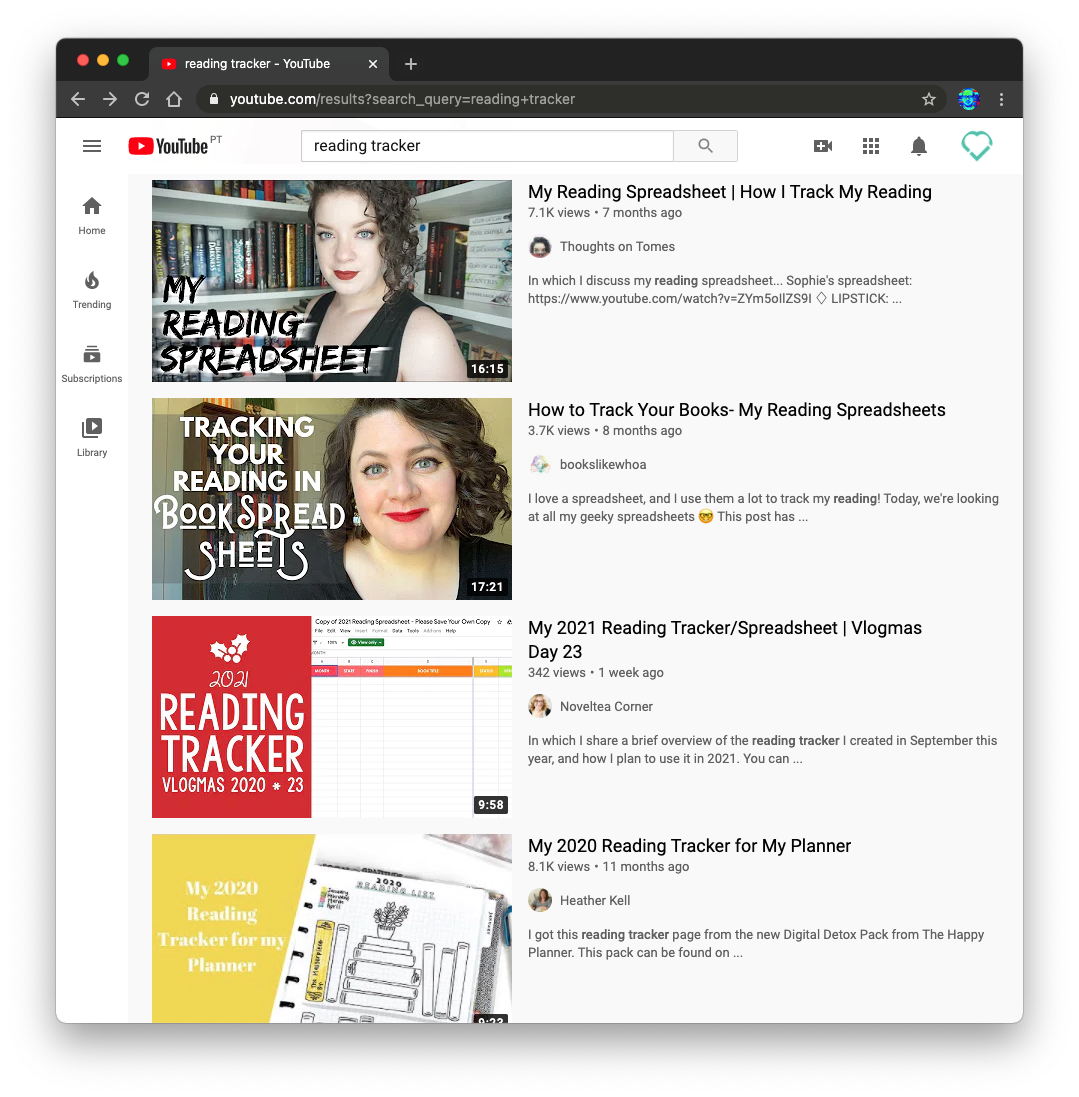Viewport: 1079px width, 1097px height.
Task: Click the bookslikewhoa channel avatar
Action: [x=540, y=465]
